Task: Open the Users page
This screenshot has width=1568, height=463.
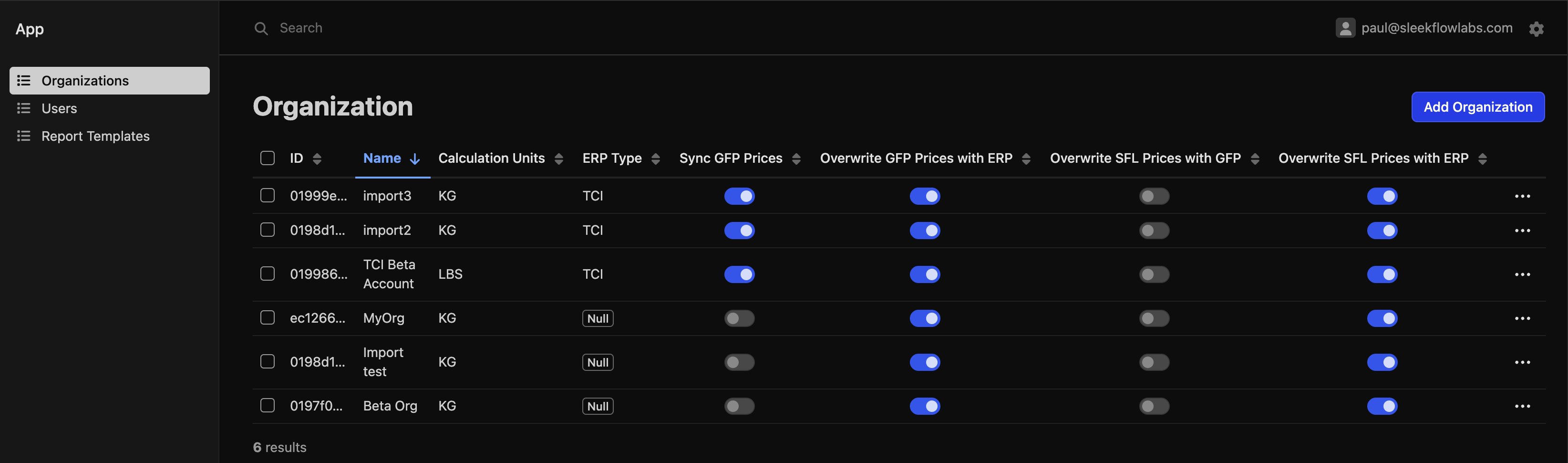Action: pyautogui.click(x=59, y=108)
